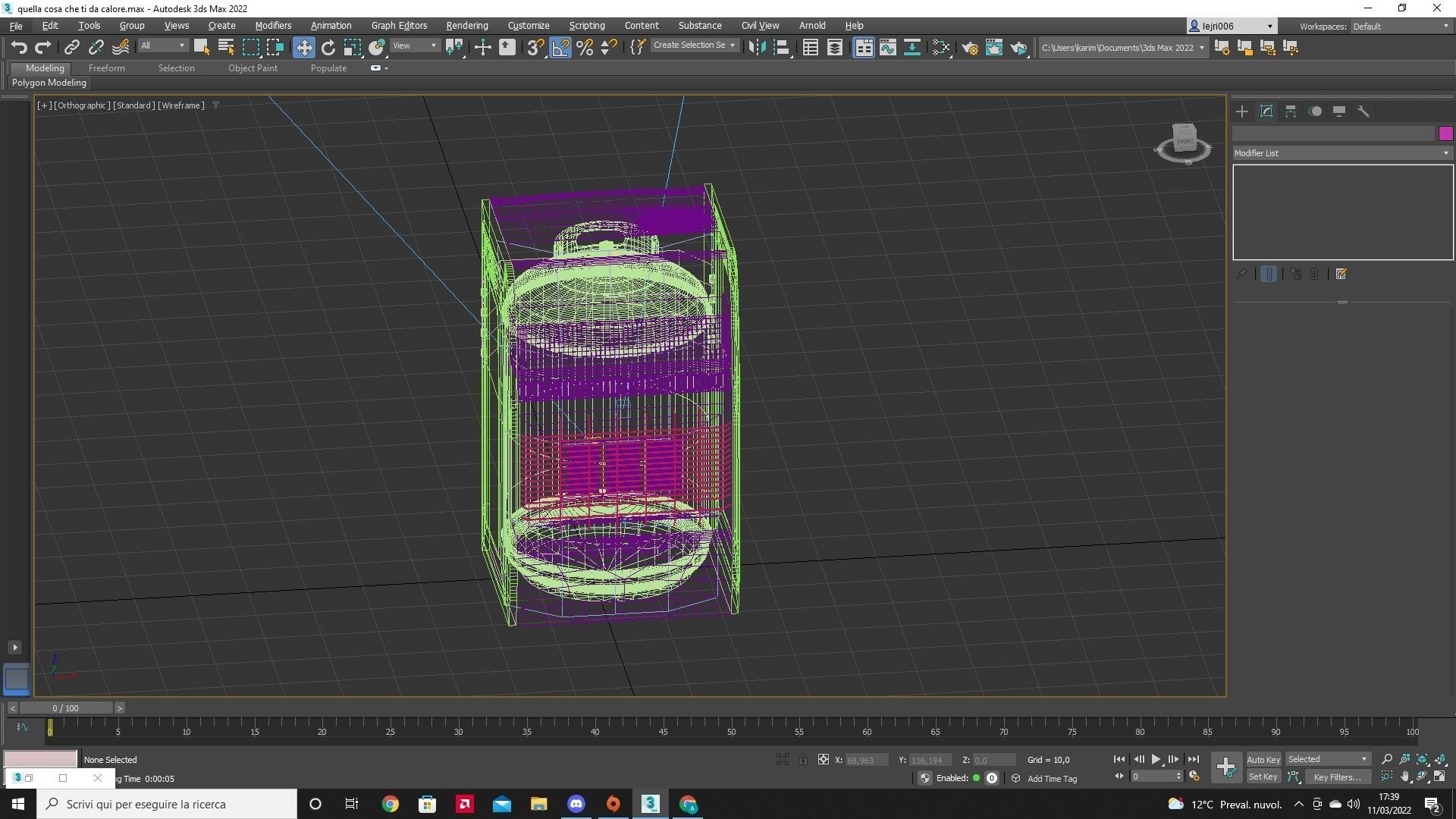This screenshot has height=819, width=1456.
Task: Open Discord from the Windows taskbar
Action: click(576, 804)
